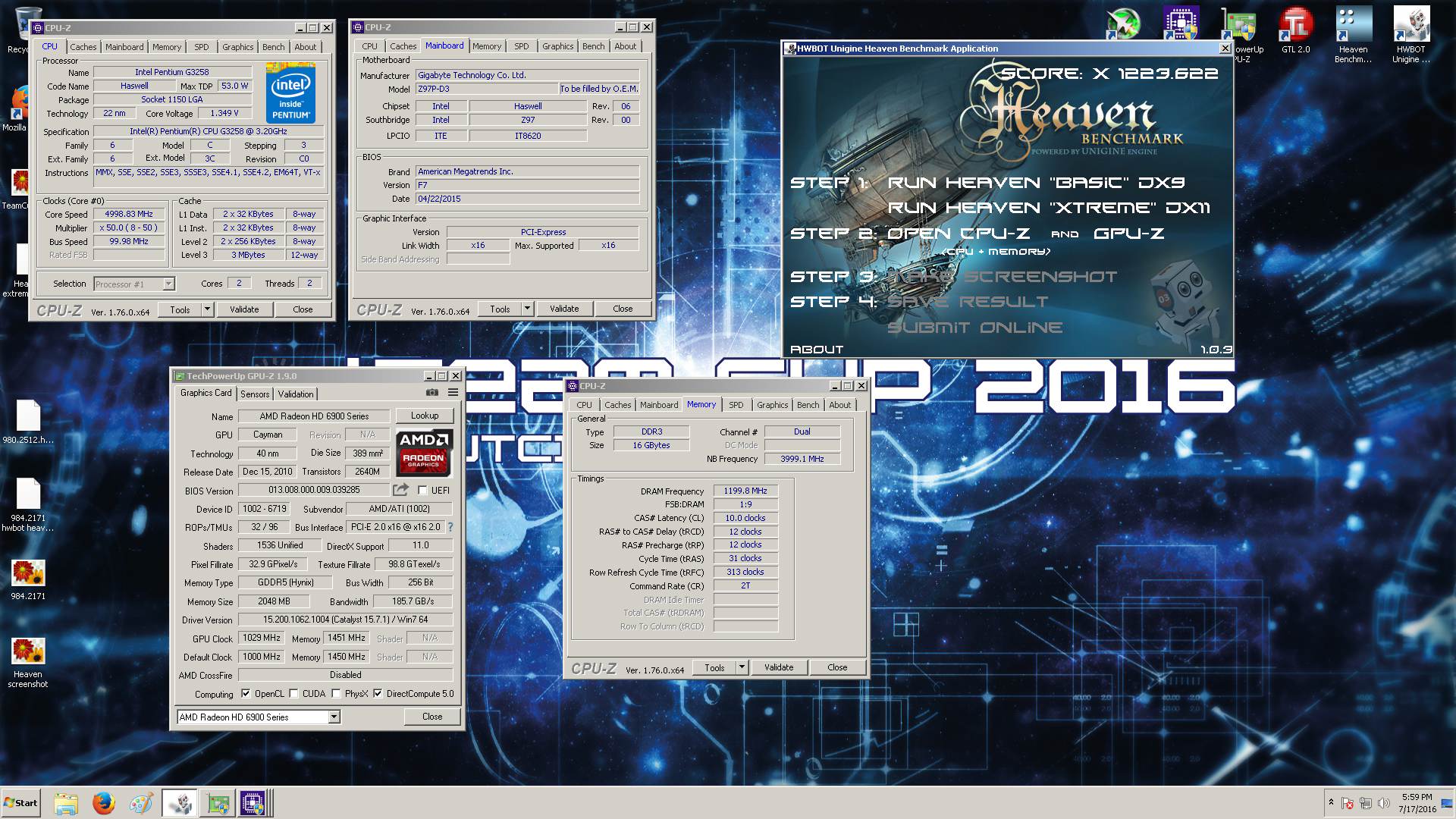Click Paint palette taskbar icon

[141, 803]
